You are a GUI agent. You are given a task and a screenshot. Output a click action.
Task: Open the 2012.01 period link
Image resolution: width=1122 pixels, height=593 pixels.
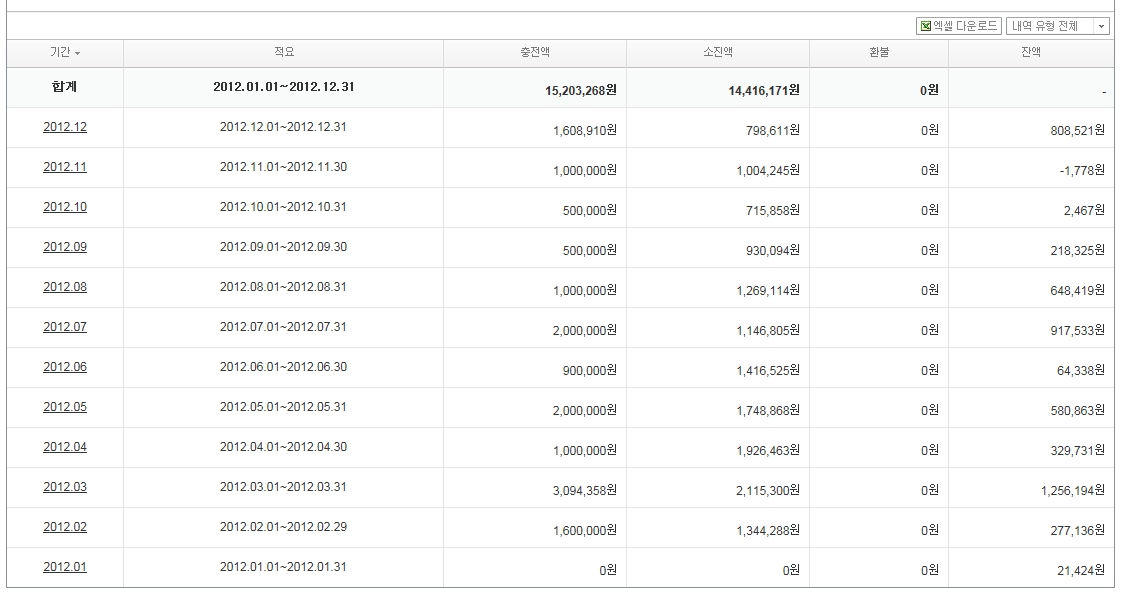[x=65, y=567]
